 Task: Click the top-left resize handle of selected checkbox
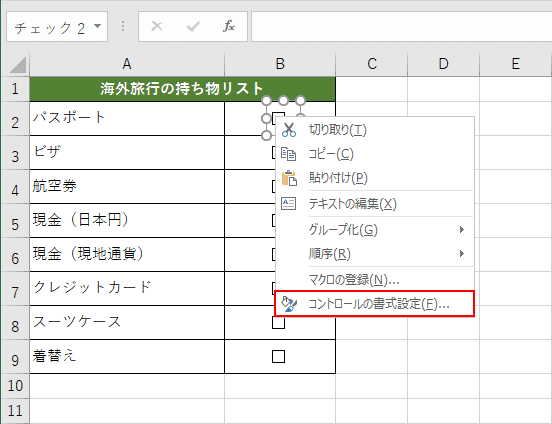pyautogui.click(x=266, y=101)
